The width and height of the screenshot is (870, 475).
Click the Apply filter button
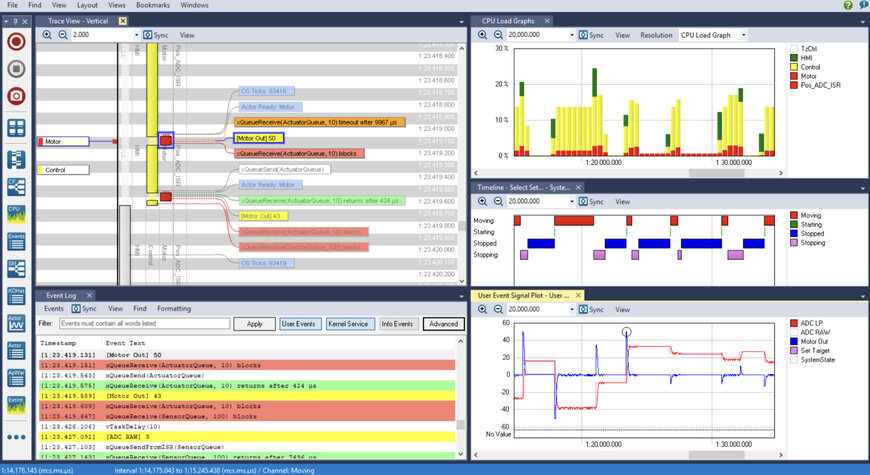pos(254,324)
